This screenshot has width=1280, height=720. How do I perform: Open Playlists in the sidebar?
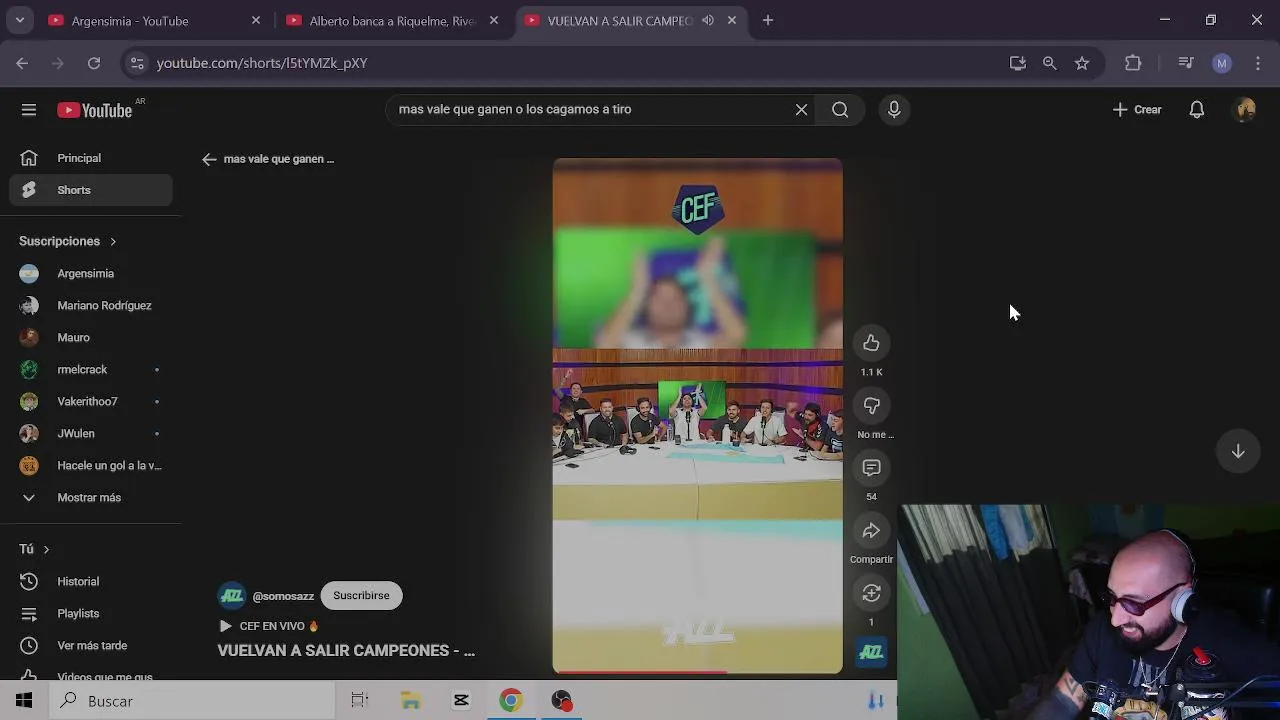pyautogui.click(x=91, y=613)
